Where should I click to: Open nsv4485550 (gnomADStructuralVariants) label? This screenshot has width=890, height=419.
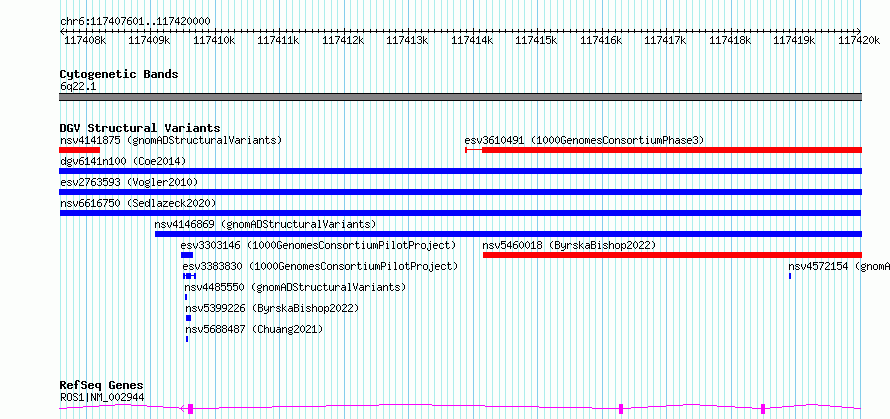(x=295, y=287)
